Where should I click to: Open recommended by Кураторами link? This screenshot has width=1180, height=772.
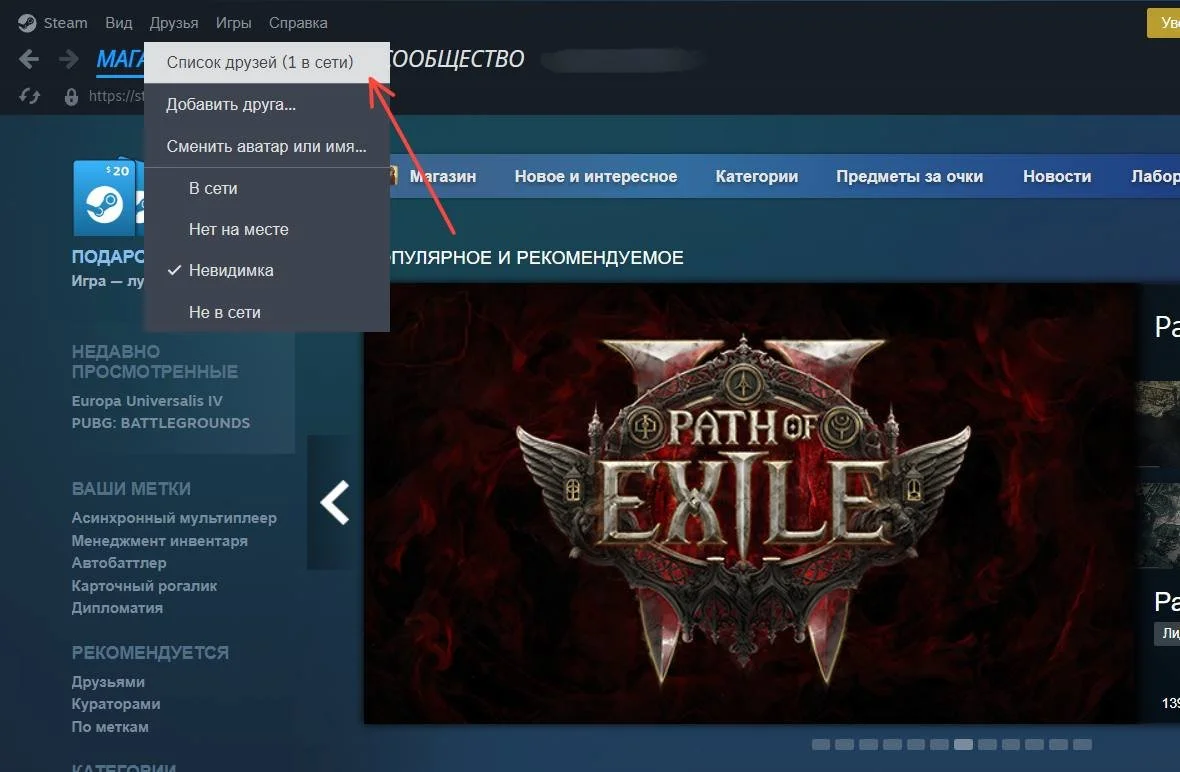(x=116, y=704)
